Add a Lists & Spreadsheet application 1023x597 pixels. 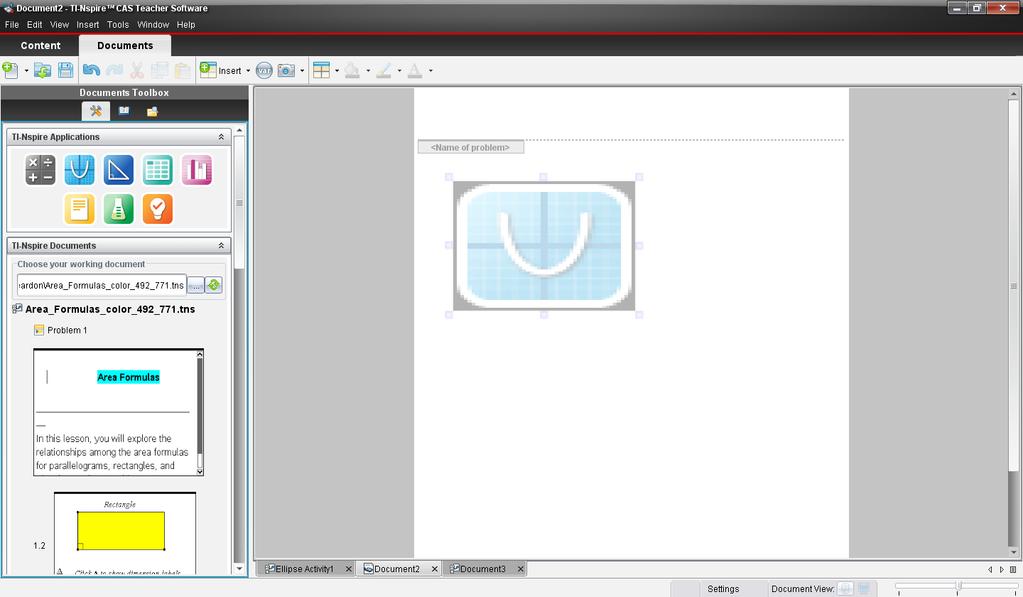click(x=158, y=170)
